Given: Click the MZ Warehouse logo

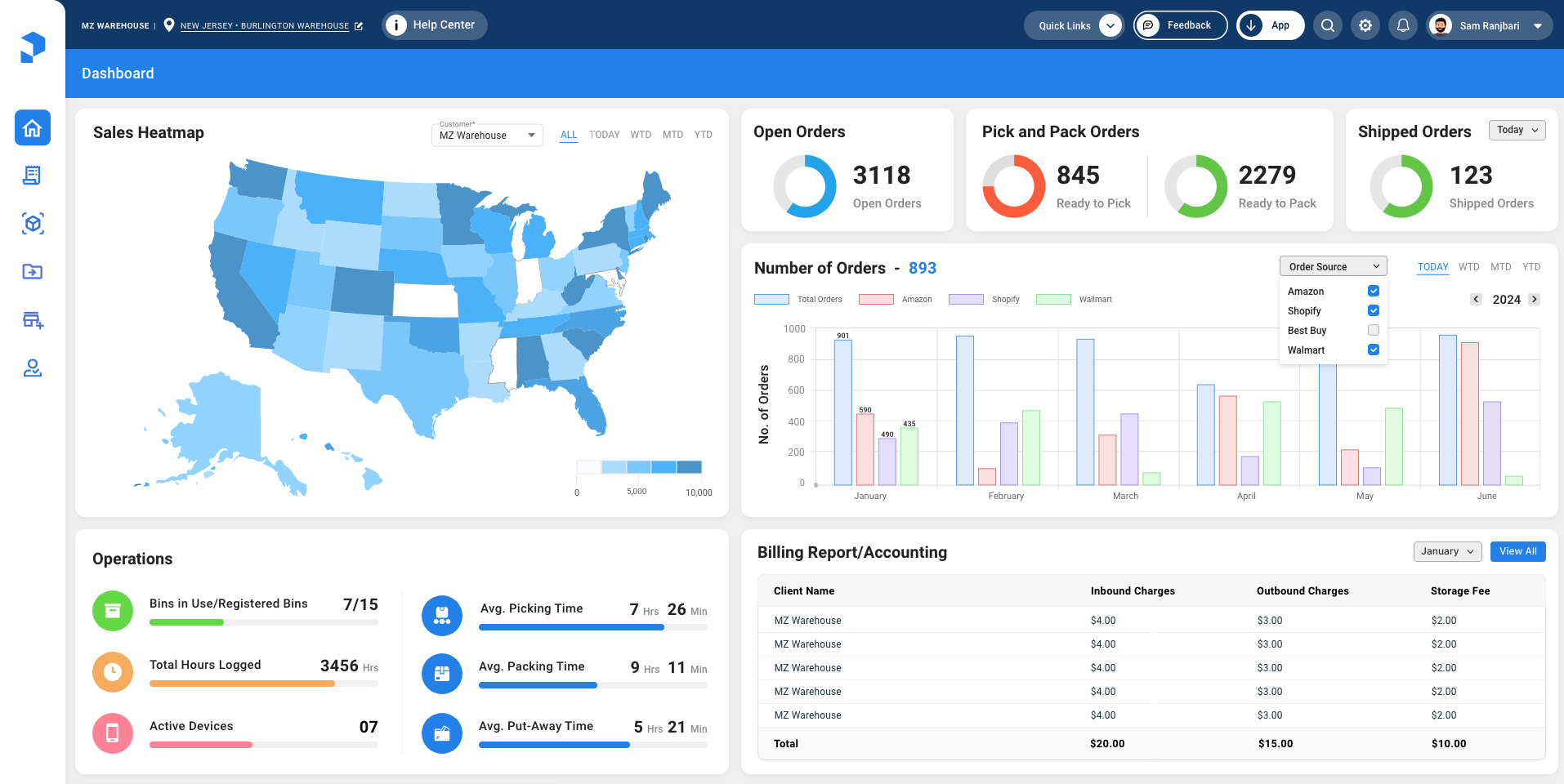Looking at the screenshot, I should coord(33,47).
